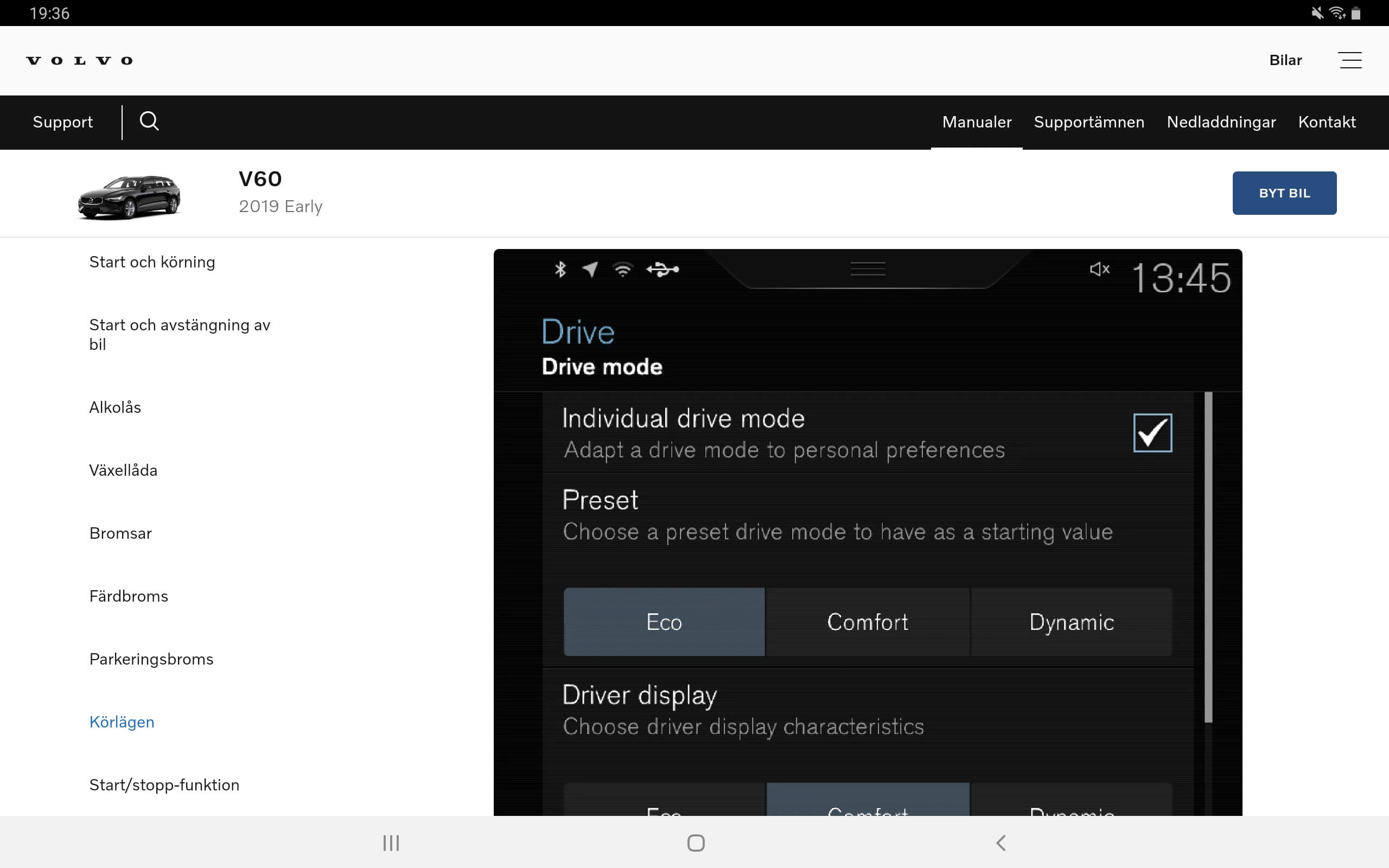Click the Support link
Image resolution: width=1389 pixels, height=868 pixels.
[62, 122]
